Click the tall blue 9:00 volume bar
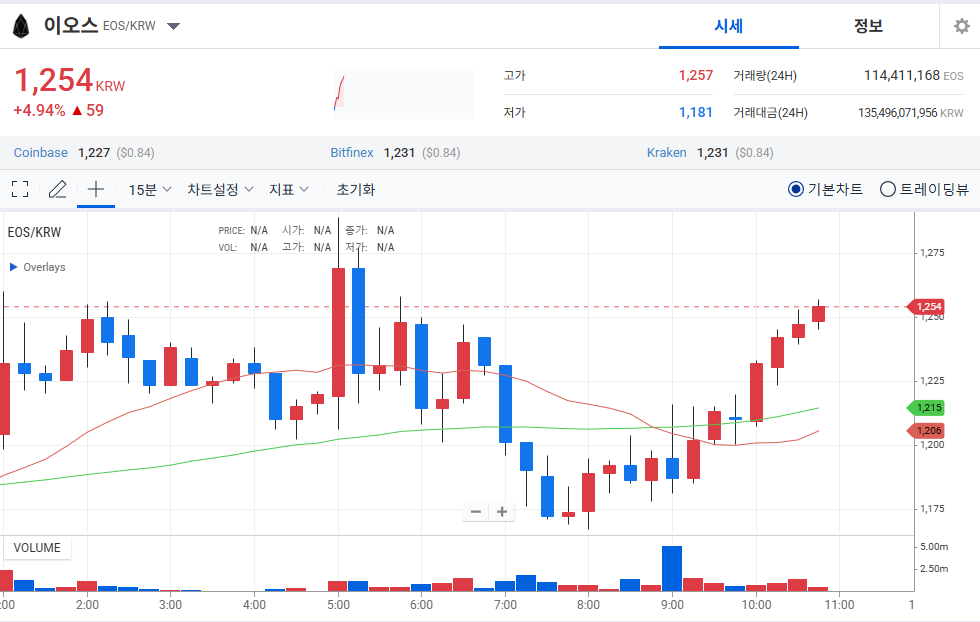 (x=672, y=568)
